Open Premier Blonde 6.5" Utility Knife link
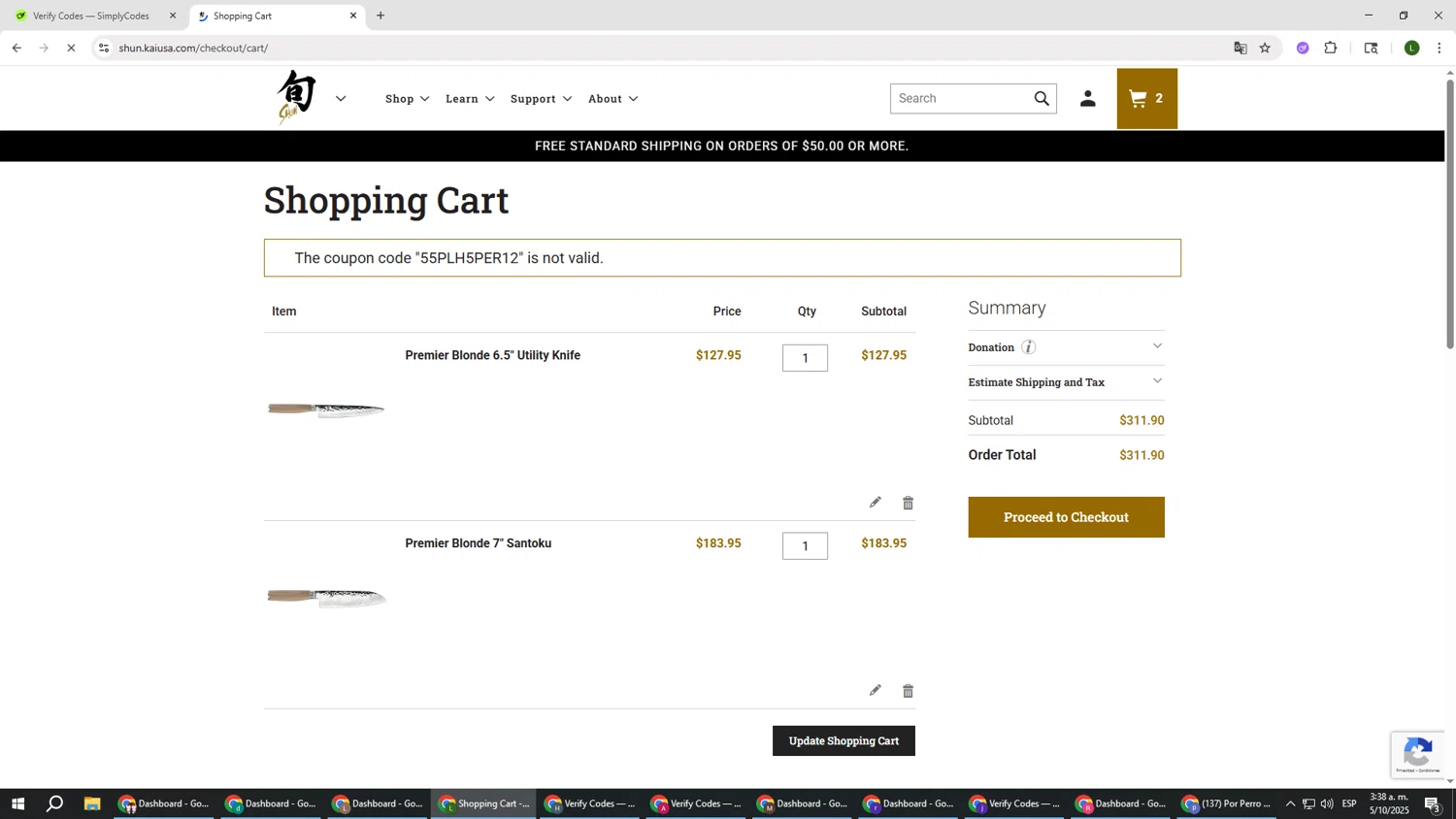Image resolution: width=1456 pixels, height=819 pixels. [492, 355]
